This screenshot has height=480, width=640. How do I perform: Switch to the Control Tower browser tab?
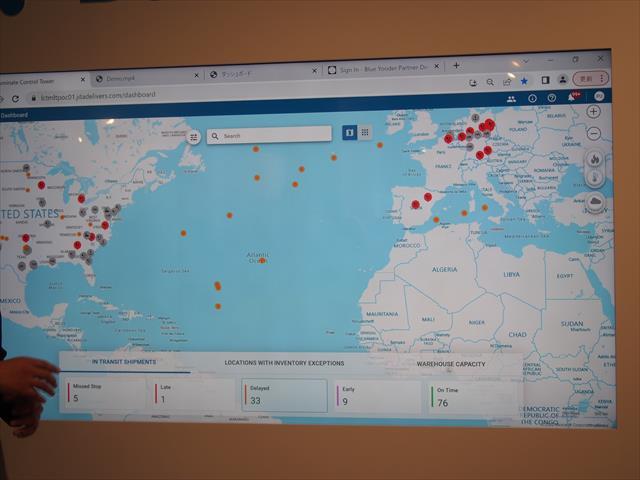43,81
